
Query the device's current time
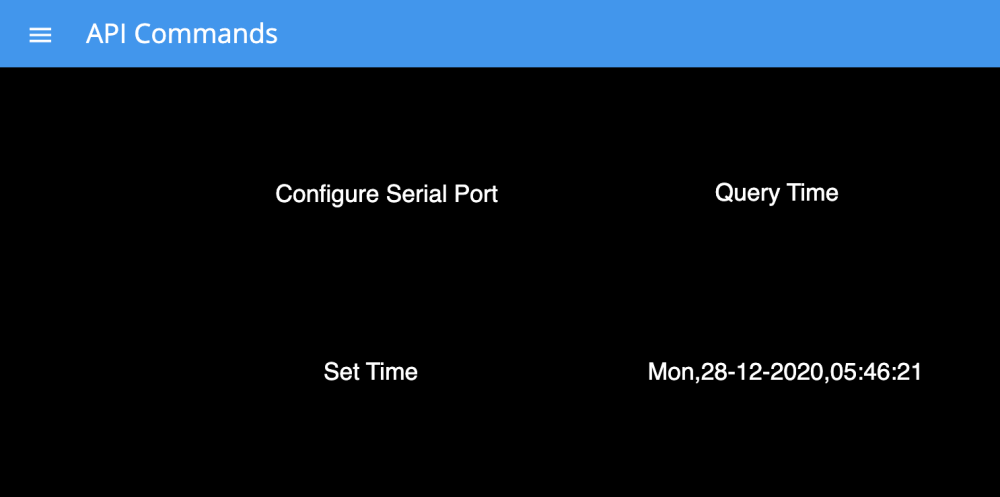pos(776,192)
